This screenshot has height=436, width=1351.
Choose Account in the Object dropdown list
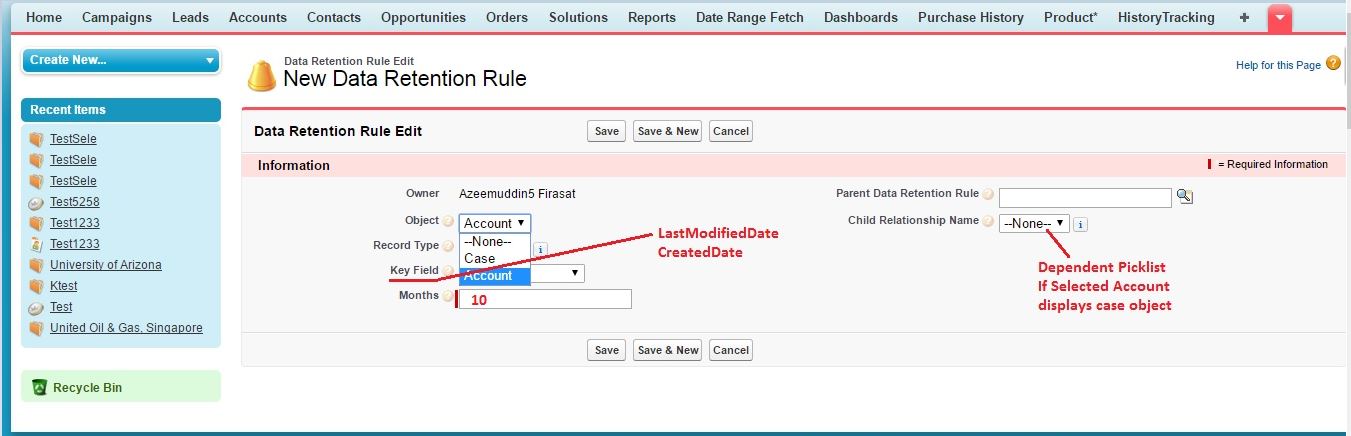[495, 275]
